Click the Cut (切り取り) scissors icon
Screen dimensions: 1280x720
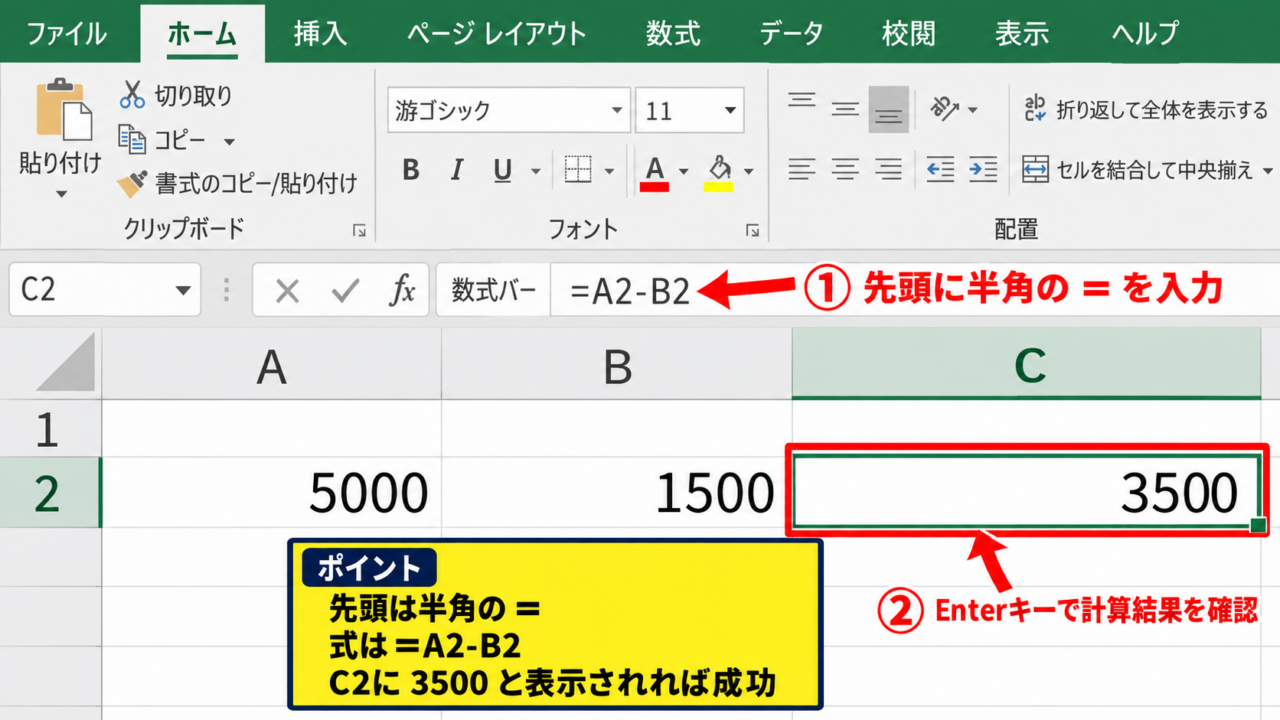(x=132, y=95)
